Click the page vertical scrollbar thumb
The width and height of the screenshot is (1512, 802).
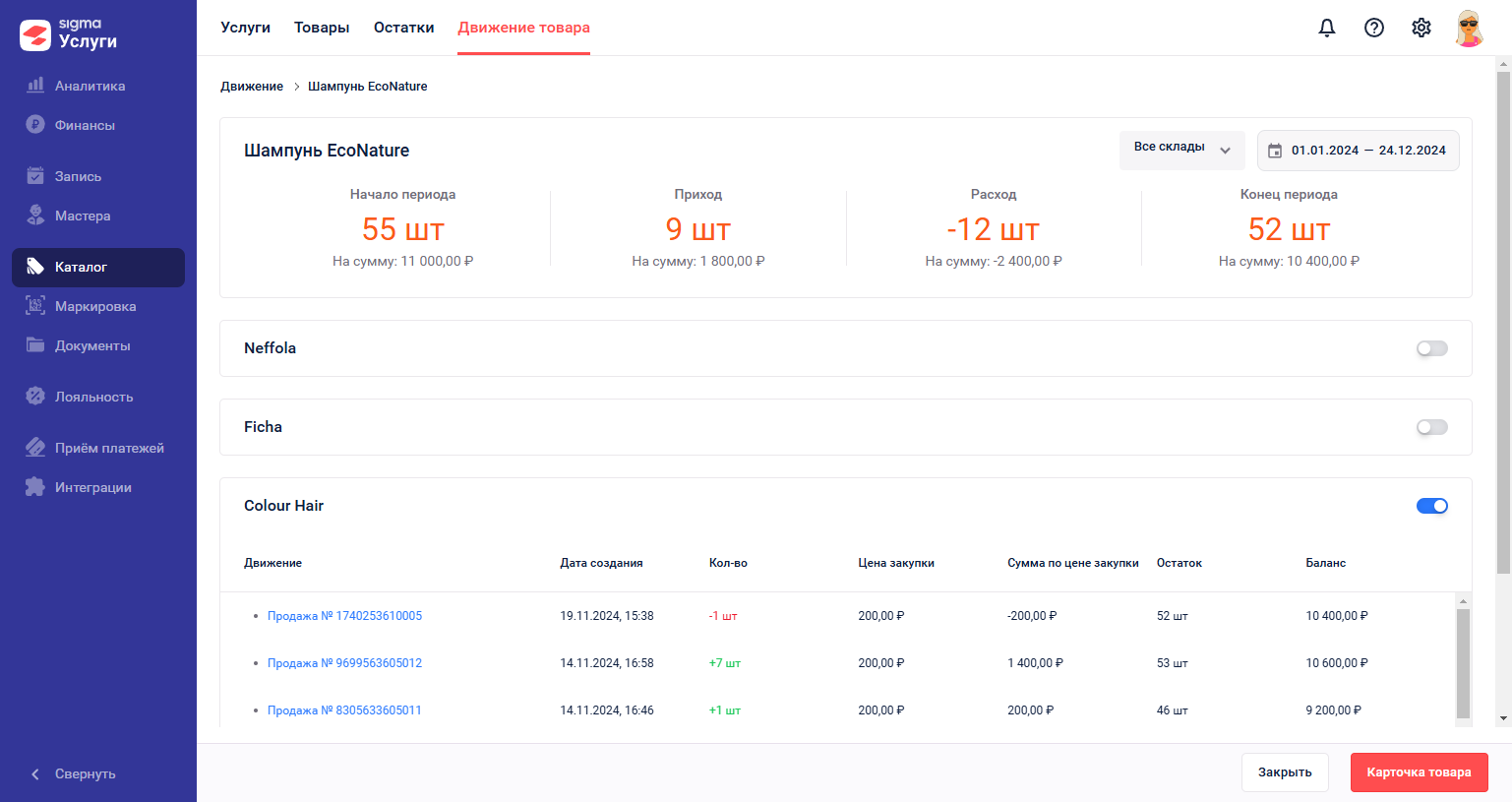[1503, 322]
